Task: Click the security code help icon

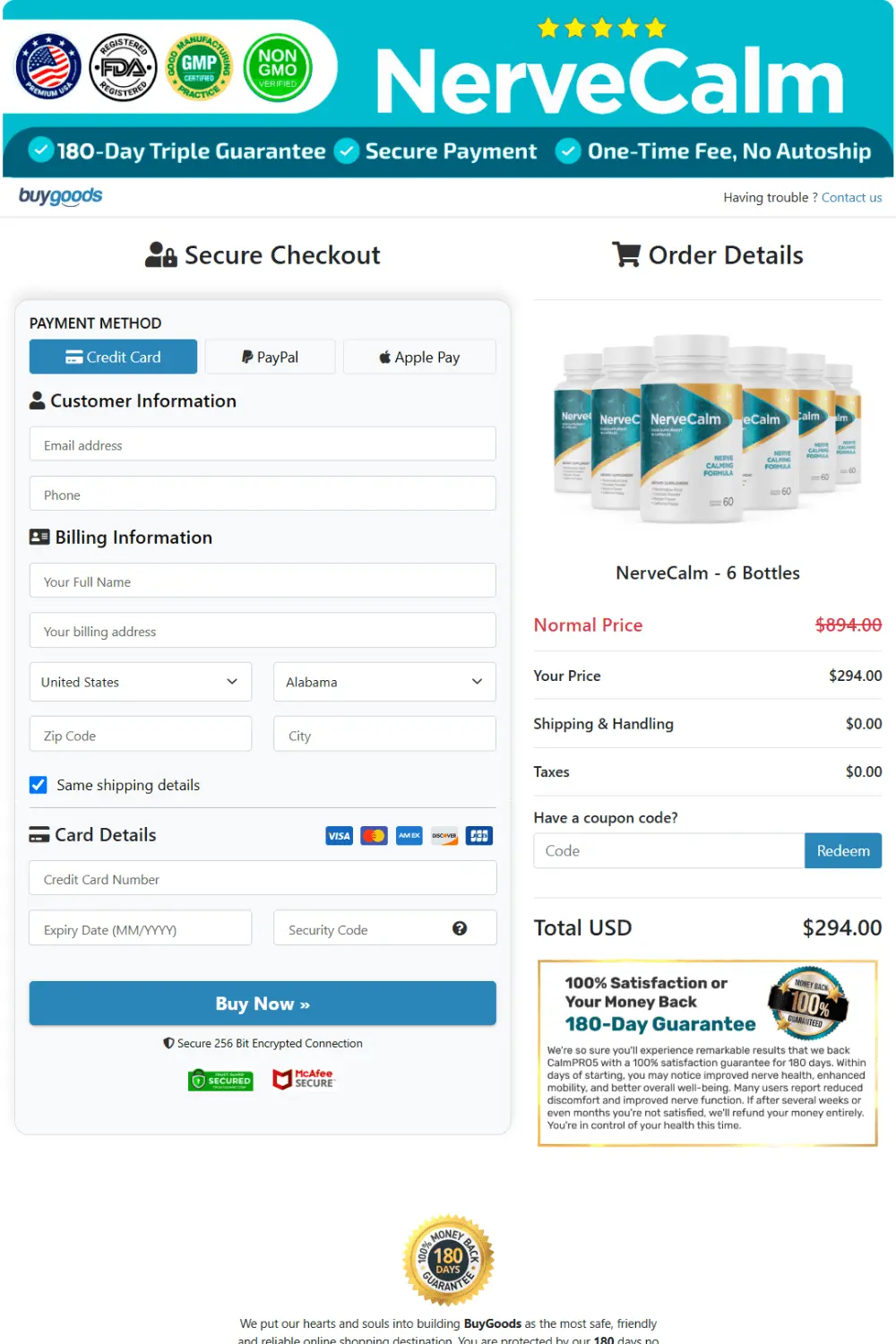Action: [x=461, y=929]
